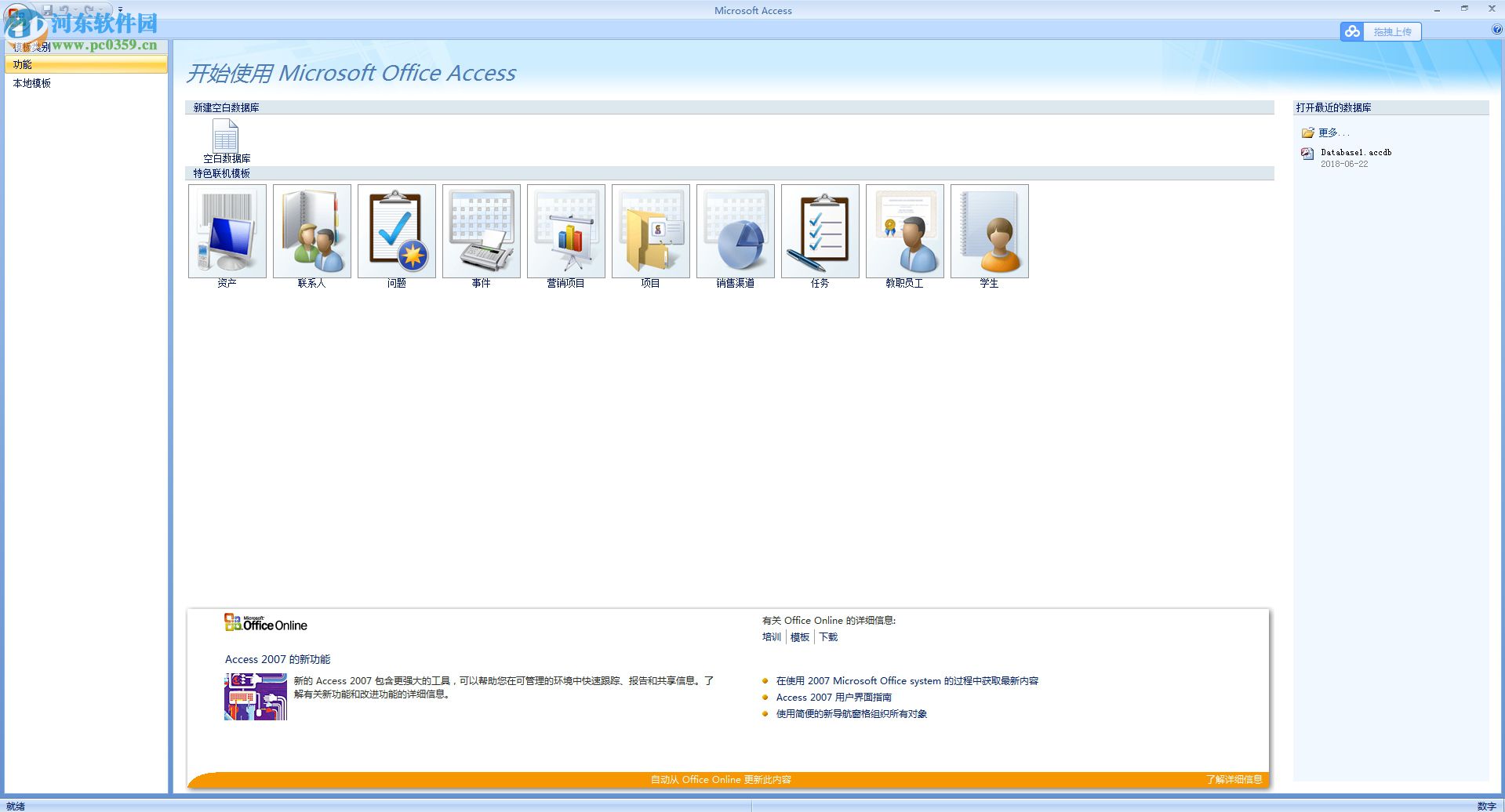
Task: Open the 营销项目 (Marketing projects) template
Action: [x=565, y=230]
